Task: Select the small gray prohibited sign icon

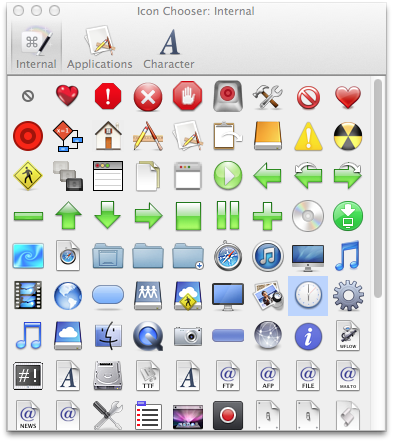Action: point(28,96)
